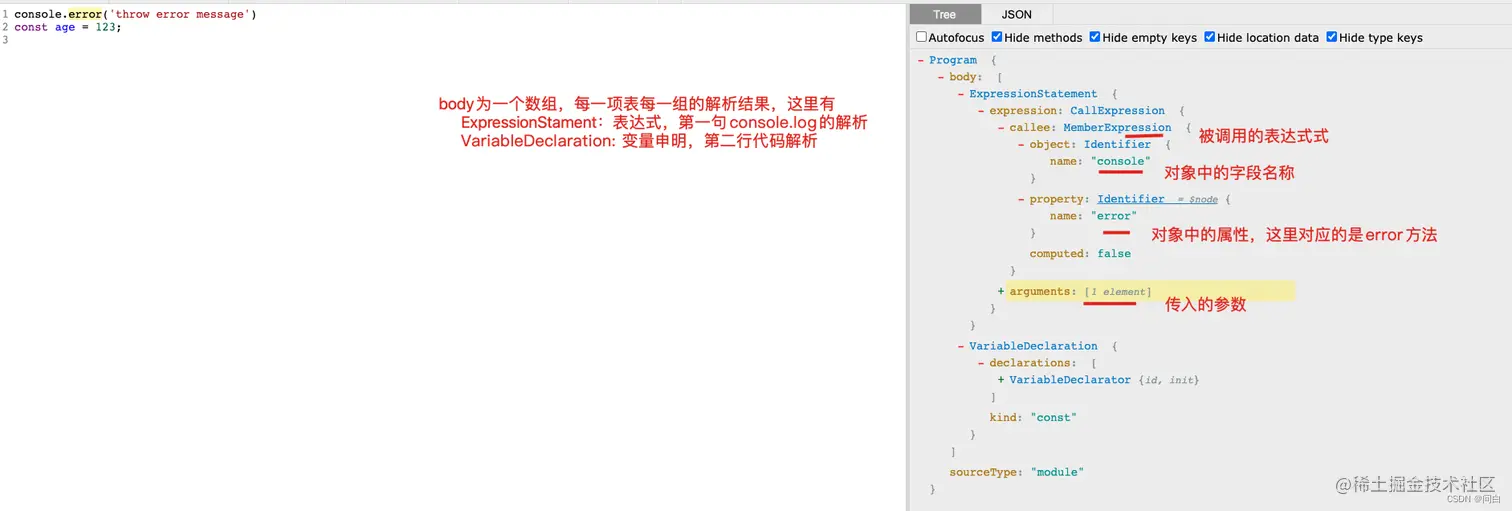Collapse the Program node
The width and height of the screenshot is (1512, 511).
[x=920, y=60]
